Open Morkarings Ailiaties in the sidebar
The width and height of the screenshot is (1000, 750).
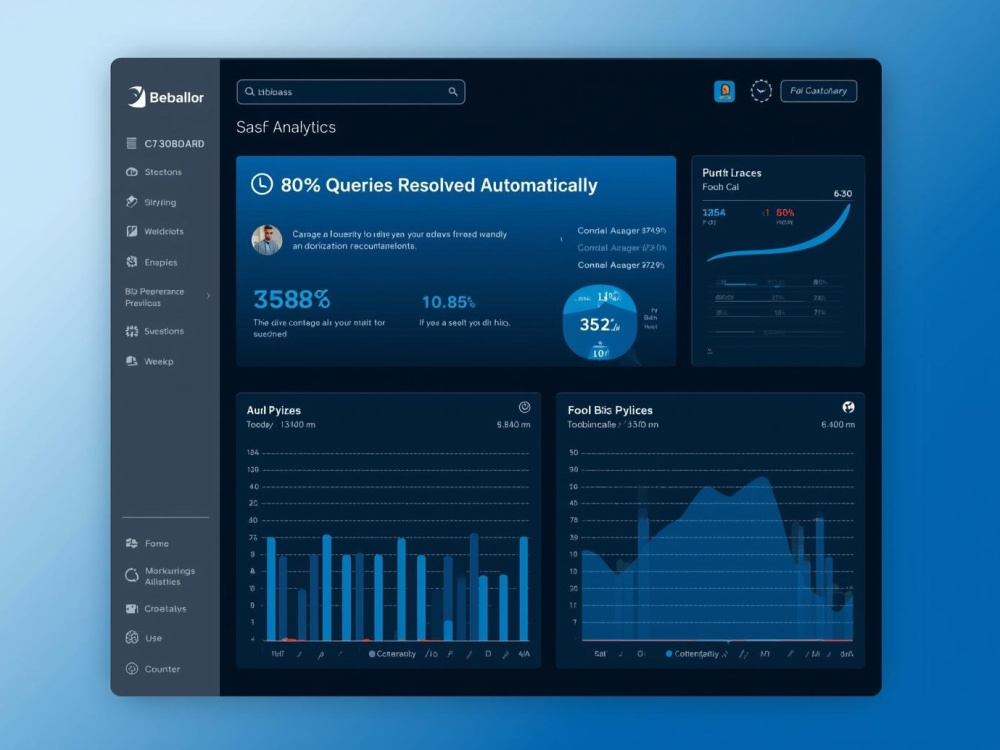pos(161,576)
